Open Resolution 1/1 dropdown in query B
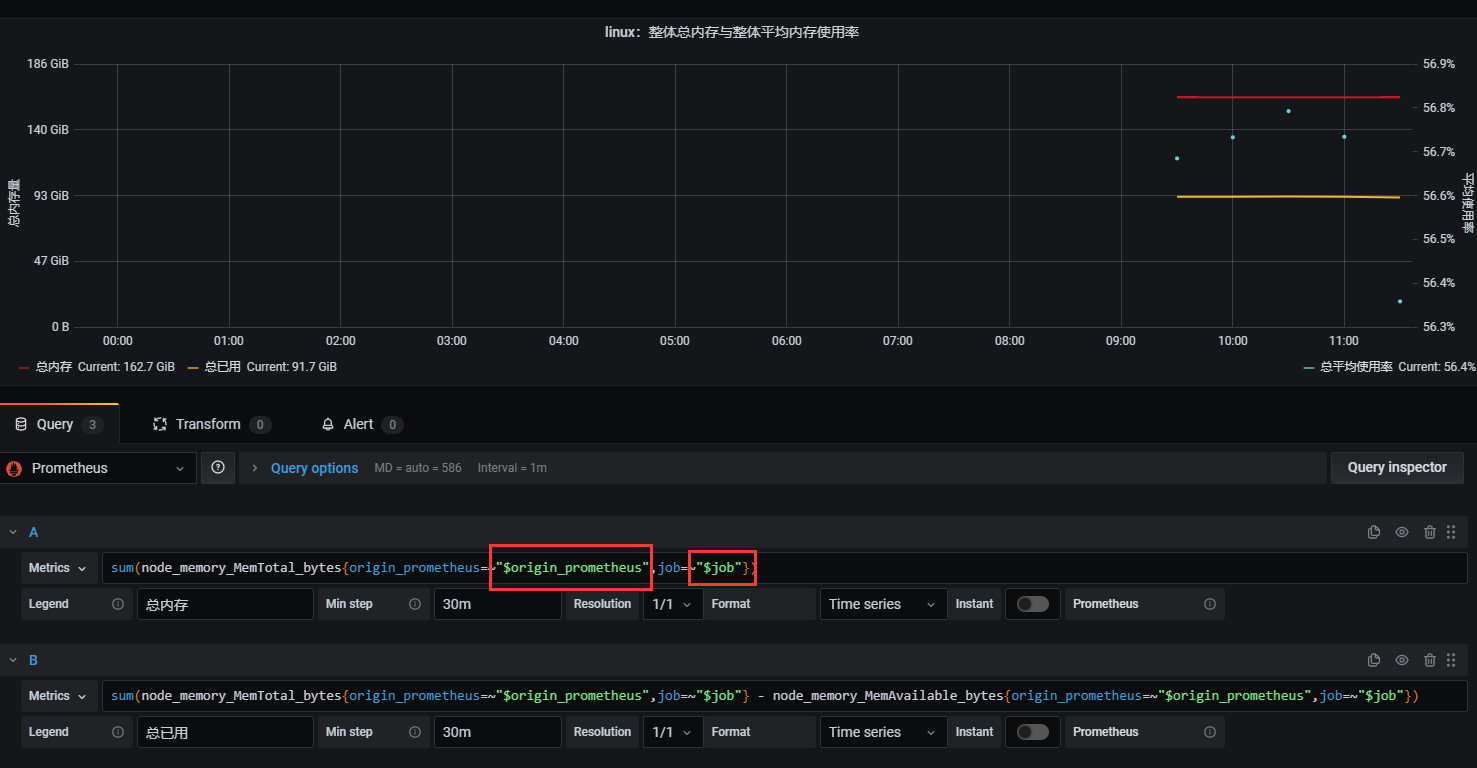This screenshot has width=1477, height=768. point(674,732)
